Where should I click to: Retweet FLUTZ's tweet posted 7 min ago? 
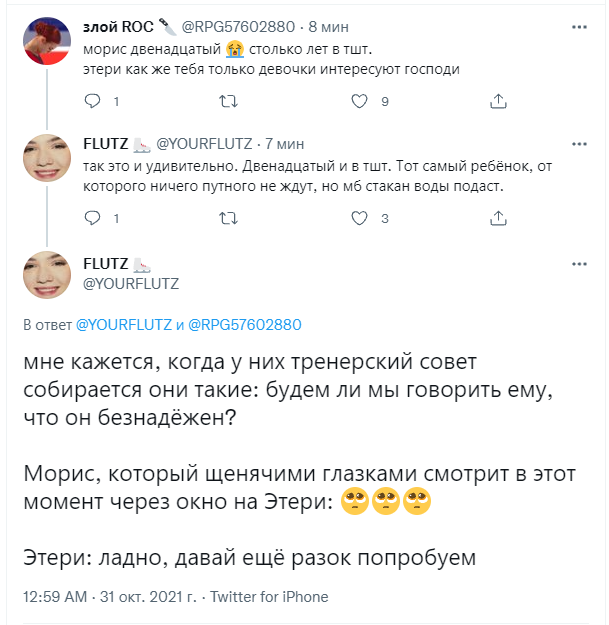click(x=227, y=218)
